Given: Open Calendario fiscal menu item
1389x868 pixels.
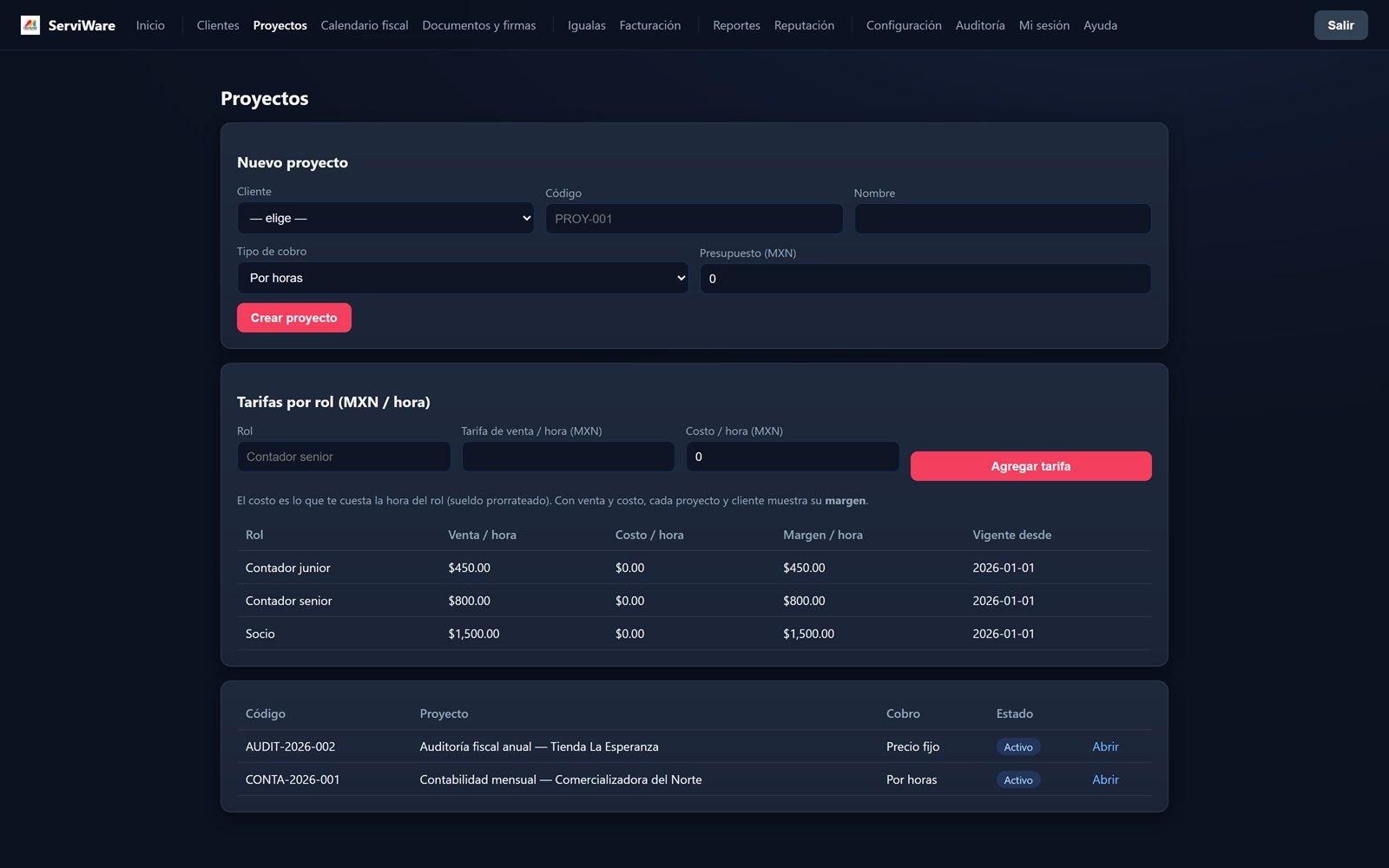Looking at the screenshot, I should 365,25.
